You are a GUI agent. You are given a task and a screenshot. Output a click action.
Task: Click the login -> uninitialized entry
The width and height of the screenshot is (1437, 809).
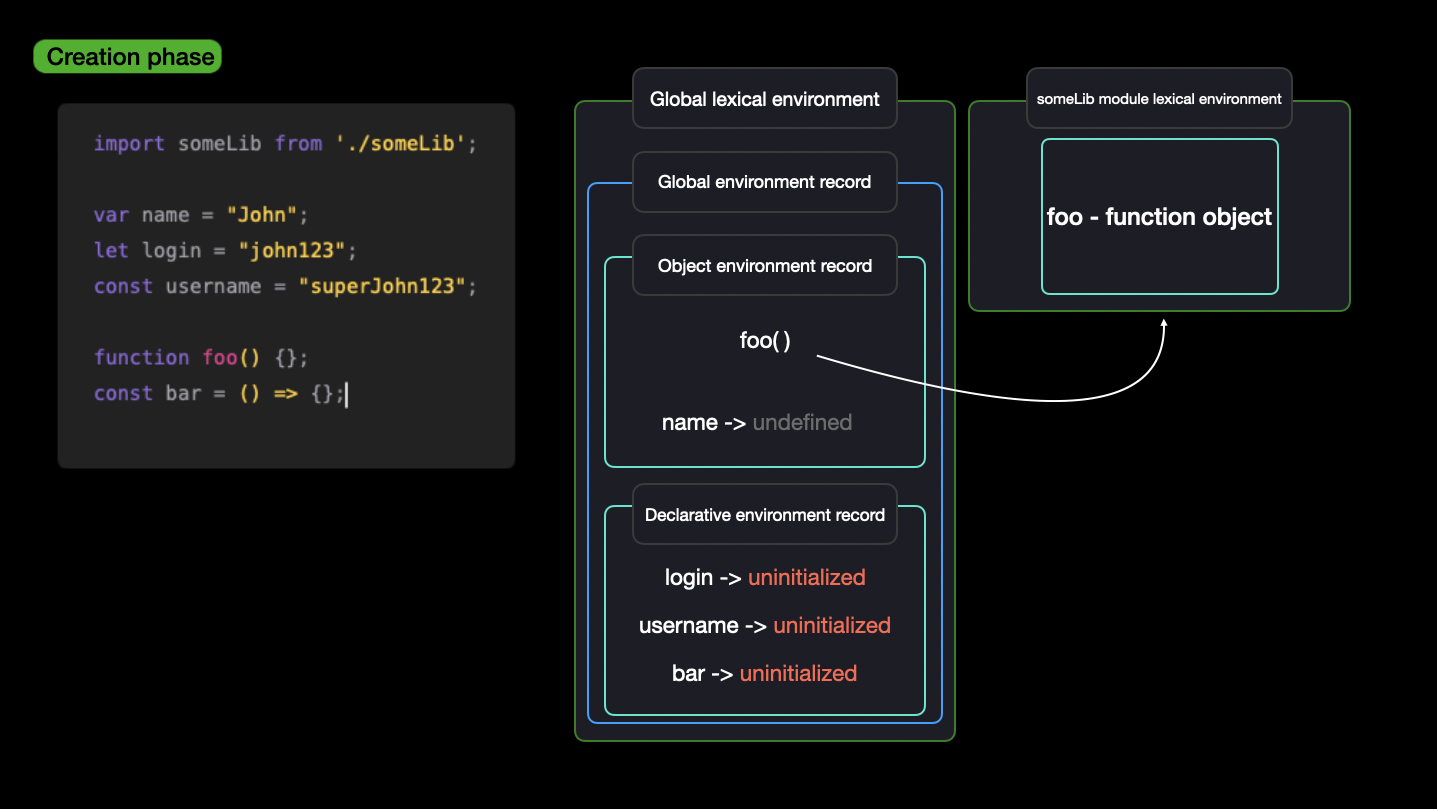pos(765,578)
